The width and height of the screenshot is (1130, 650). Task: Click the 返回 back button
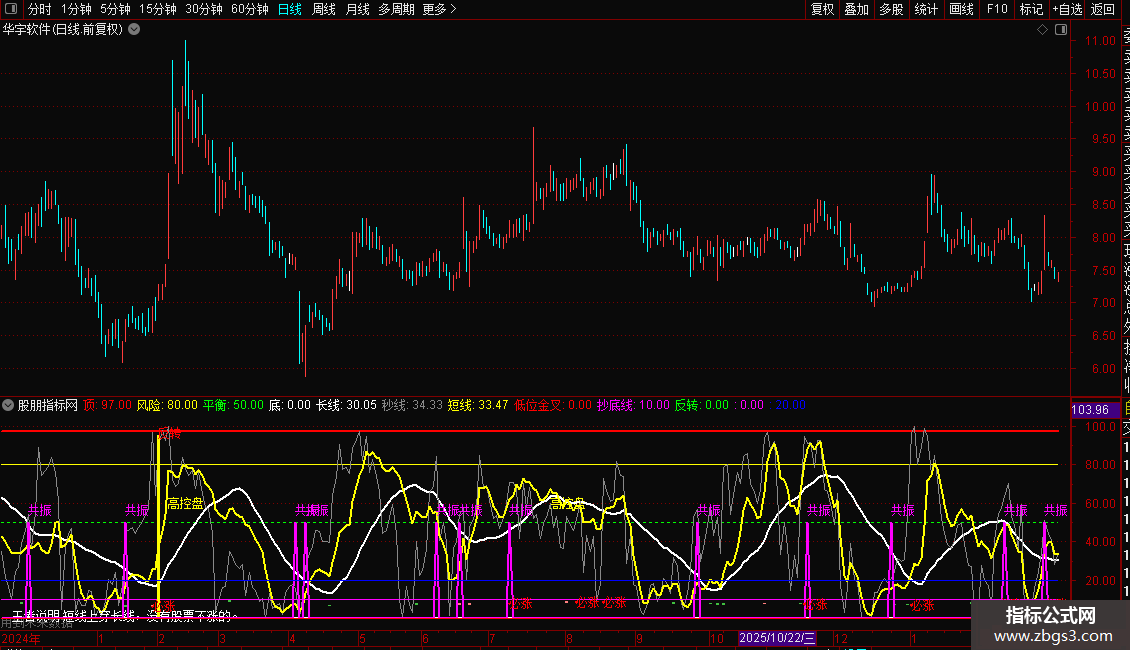point(1103,9)
